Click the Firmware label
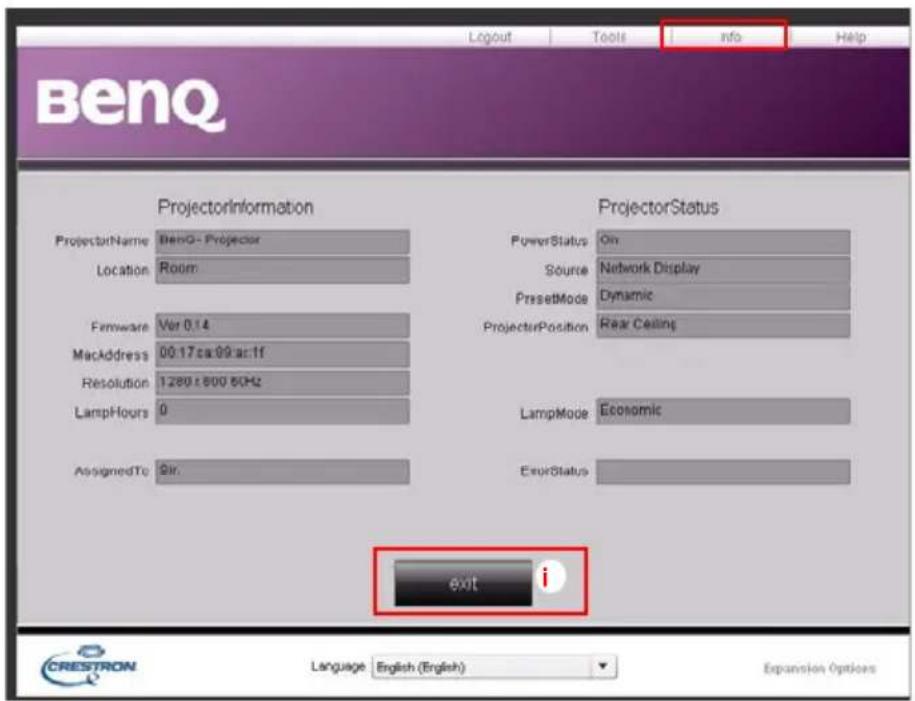This screenshot has width=915, height=701. (x=120, y=327)
